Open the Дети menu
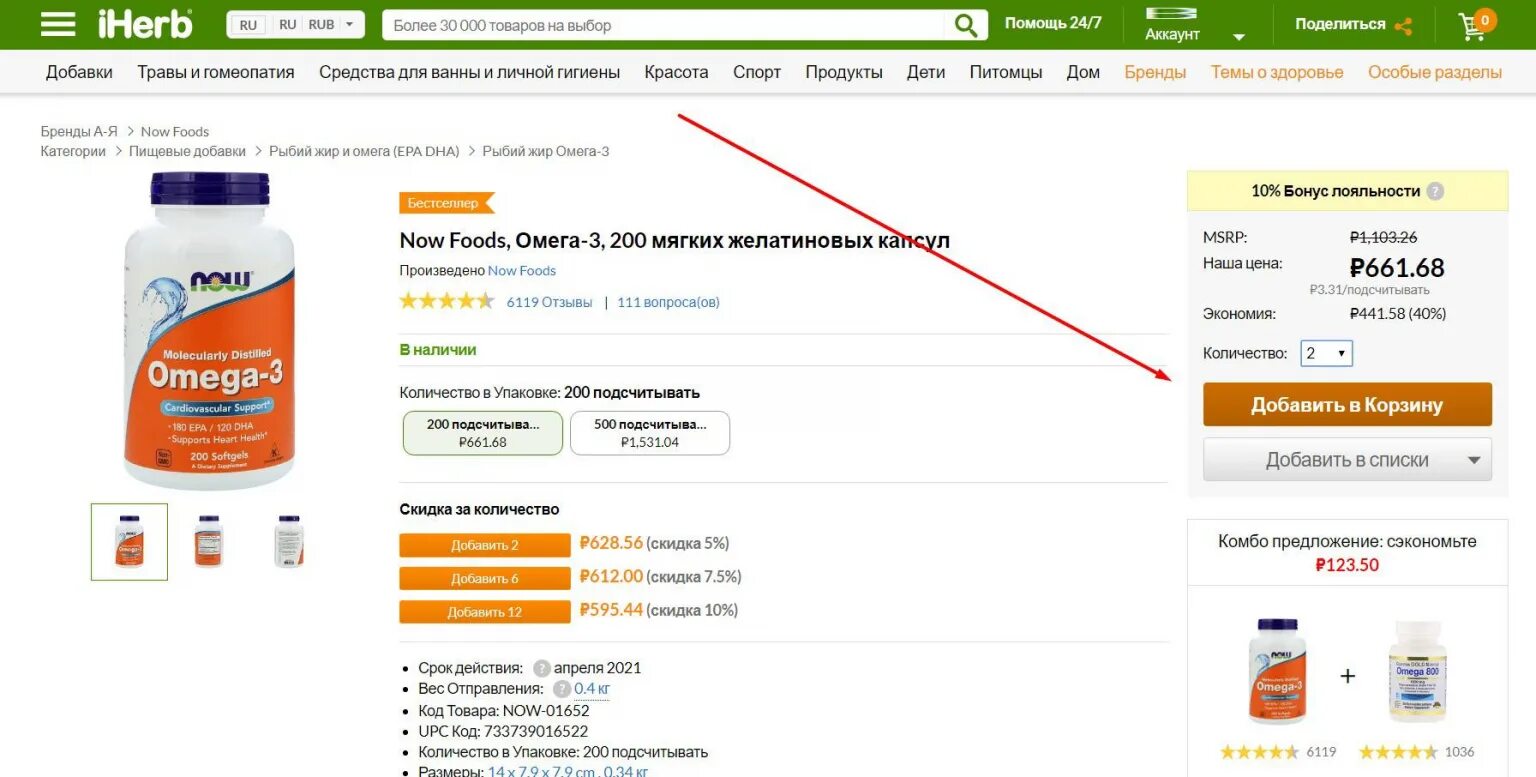This screenshot has height=777, width=1536. pyautogui.click(x=926, y=72)
